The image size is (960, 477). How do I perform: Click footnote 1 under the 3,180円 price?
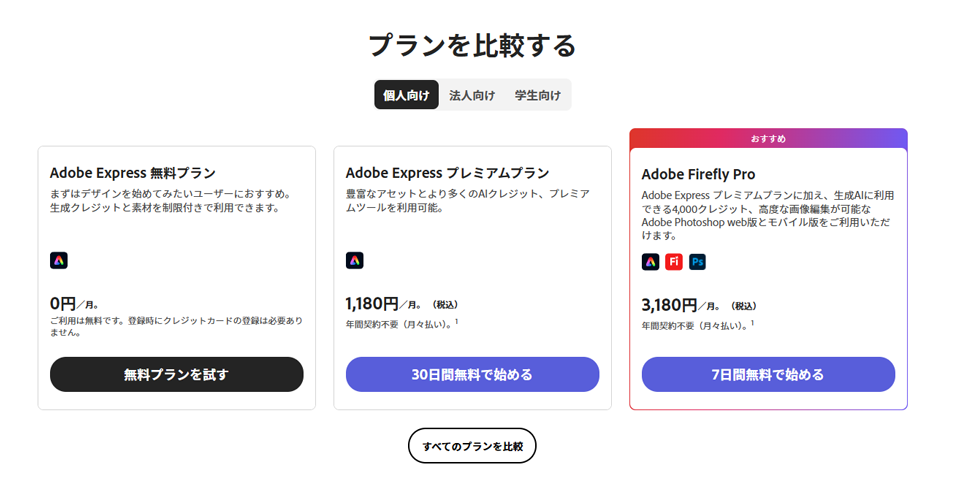click(753, 322)
